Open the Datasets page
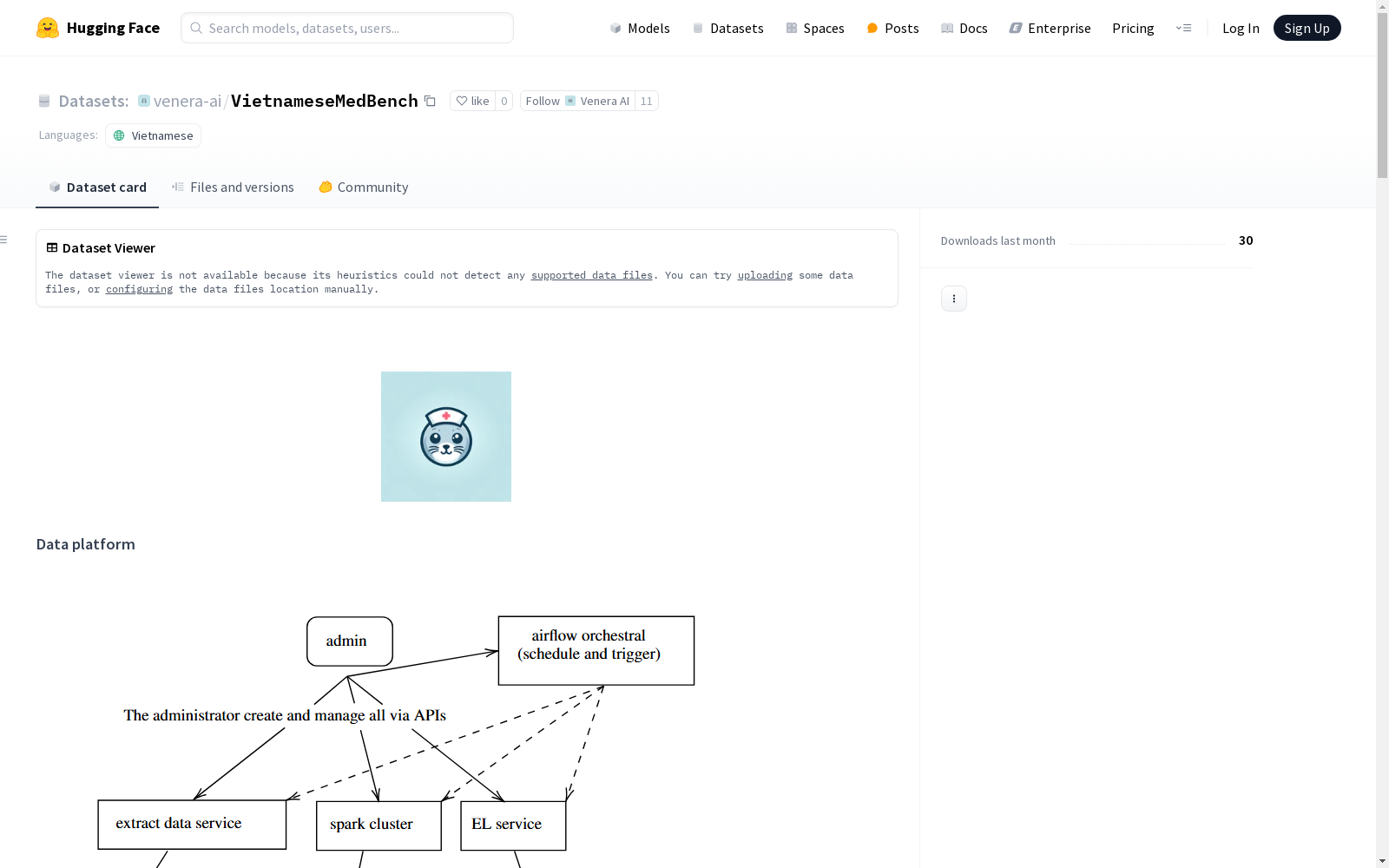Image resolution: width=1389 pixels, height=868 pixels. 727,28
